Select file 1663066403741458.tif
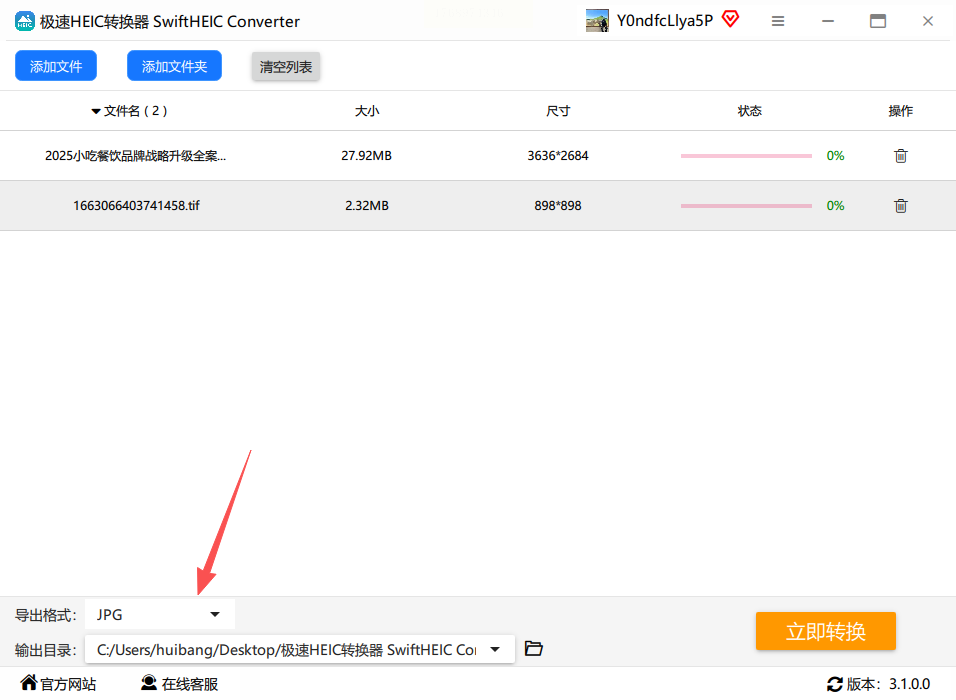 click(136, 206)
